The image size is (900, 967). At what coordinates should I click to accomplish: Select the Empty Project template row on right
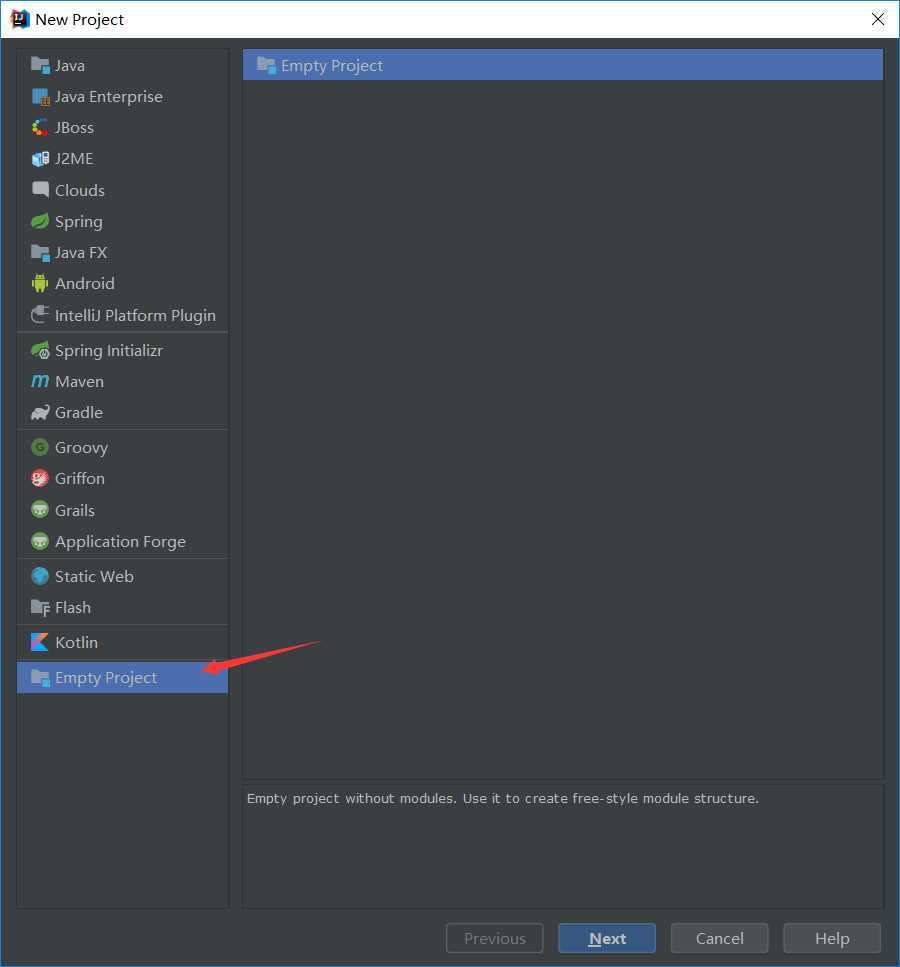click(563, 65)
